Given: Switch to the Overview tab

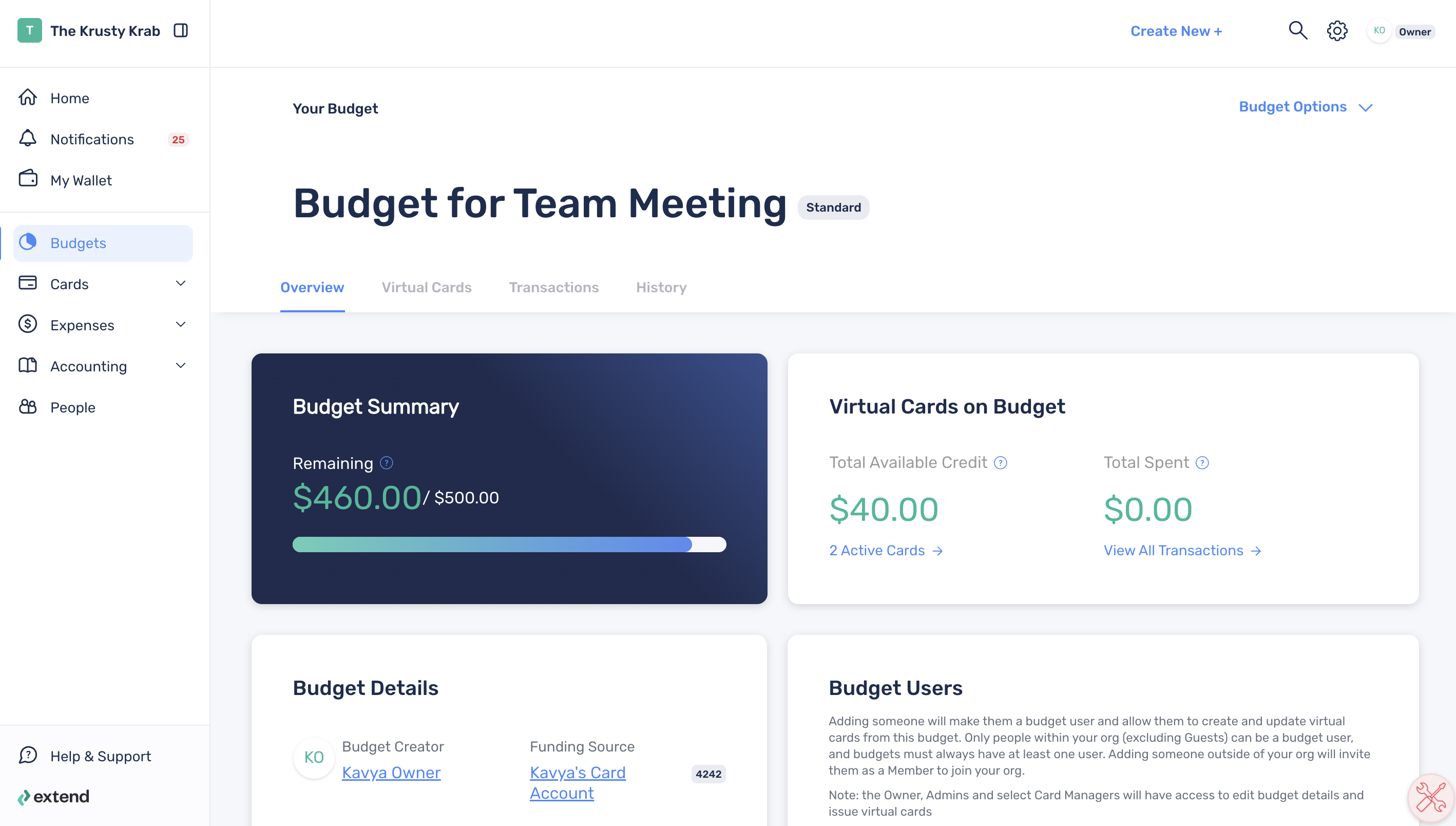Looking at the screenshot, I should (x=313, y=288).
